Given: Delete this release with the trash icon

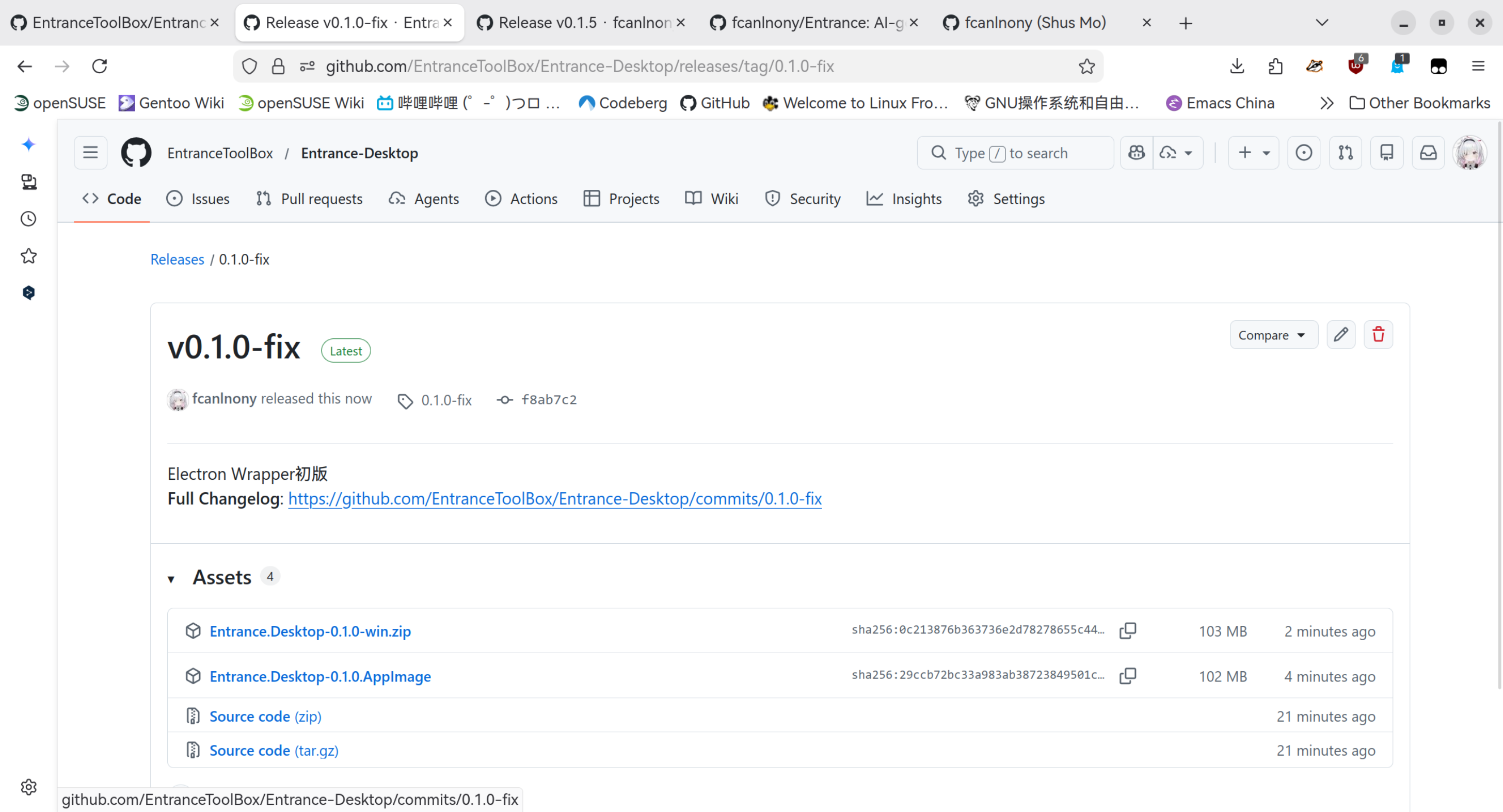Looking at the screenshot, I should pos(1378,335).
